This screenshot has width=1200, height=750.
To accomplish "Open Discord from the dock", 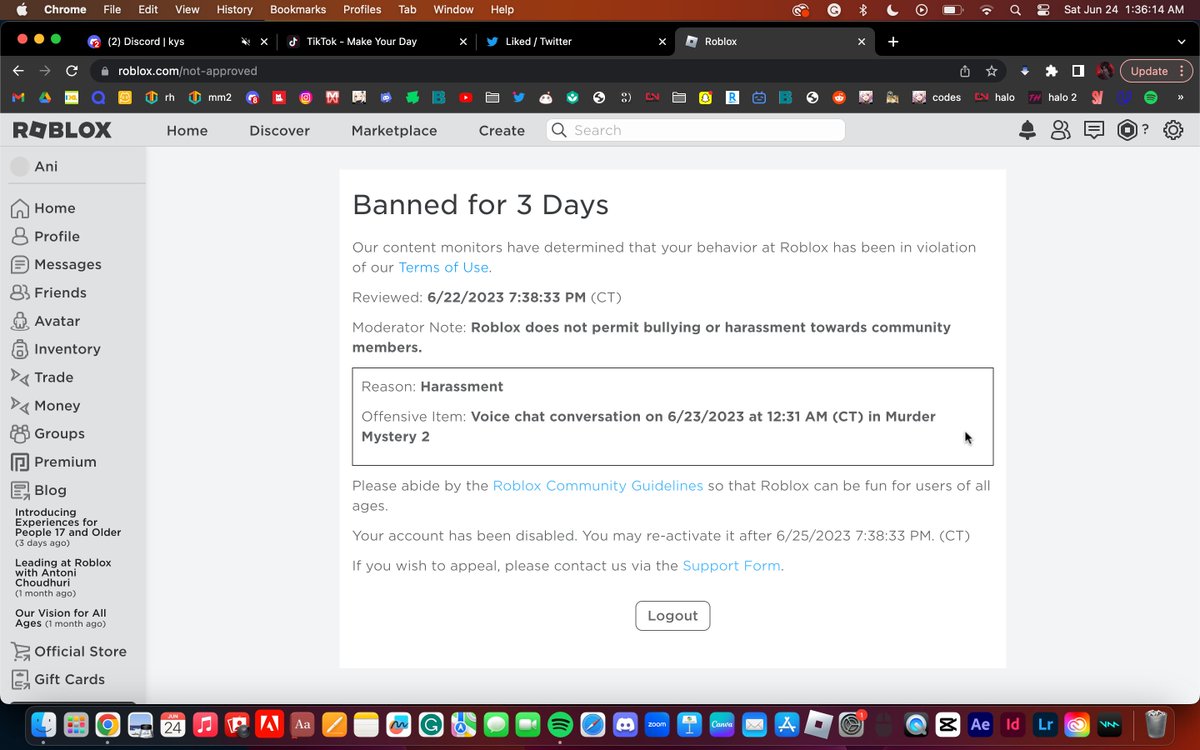I will (x=625, y=723).
